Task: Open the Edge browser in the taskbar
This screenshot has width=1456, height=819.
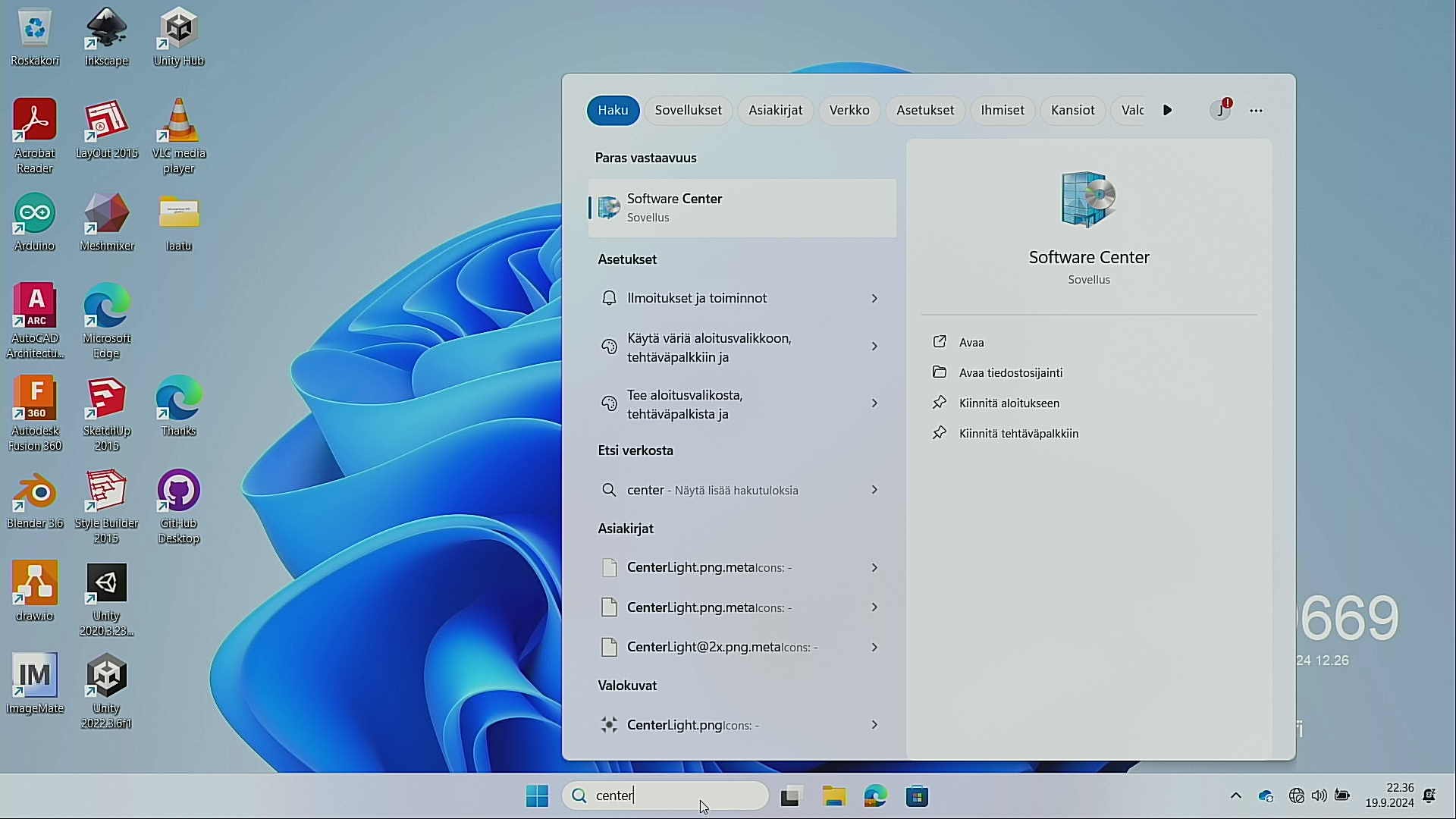Action: pyautogui.click(x=875, y=796)
